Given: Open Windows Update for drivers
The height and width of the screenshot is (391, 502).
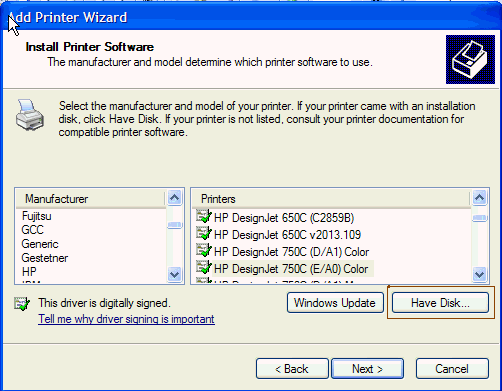Looking at the screenshot, I should point(335,303).
